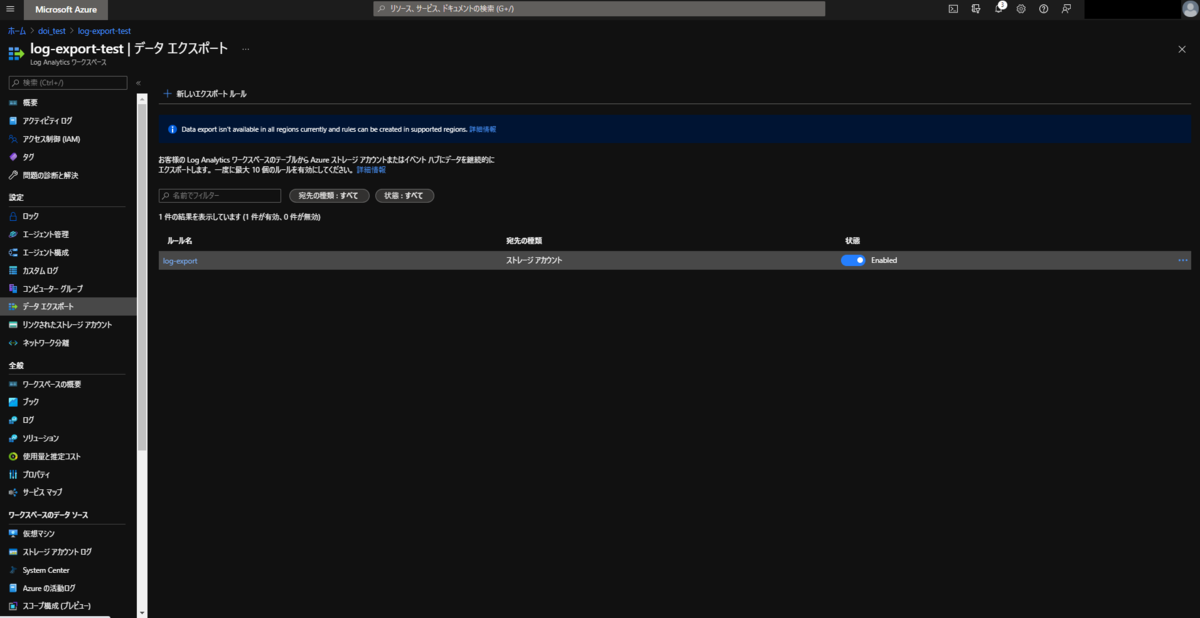Focus the global resource search box
The width and height of the screenshot is (1200, 618).
pyautogui.click(x=599, y=8)
